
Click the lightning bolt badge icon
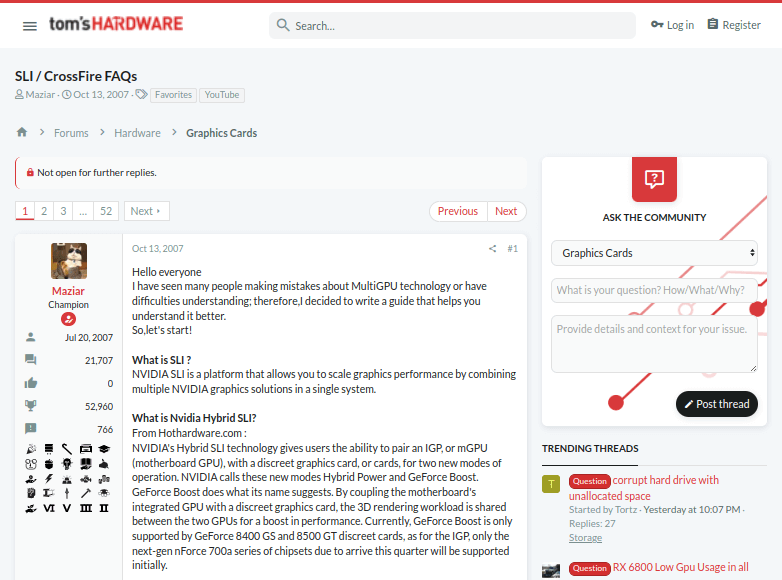[49, 479]
